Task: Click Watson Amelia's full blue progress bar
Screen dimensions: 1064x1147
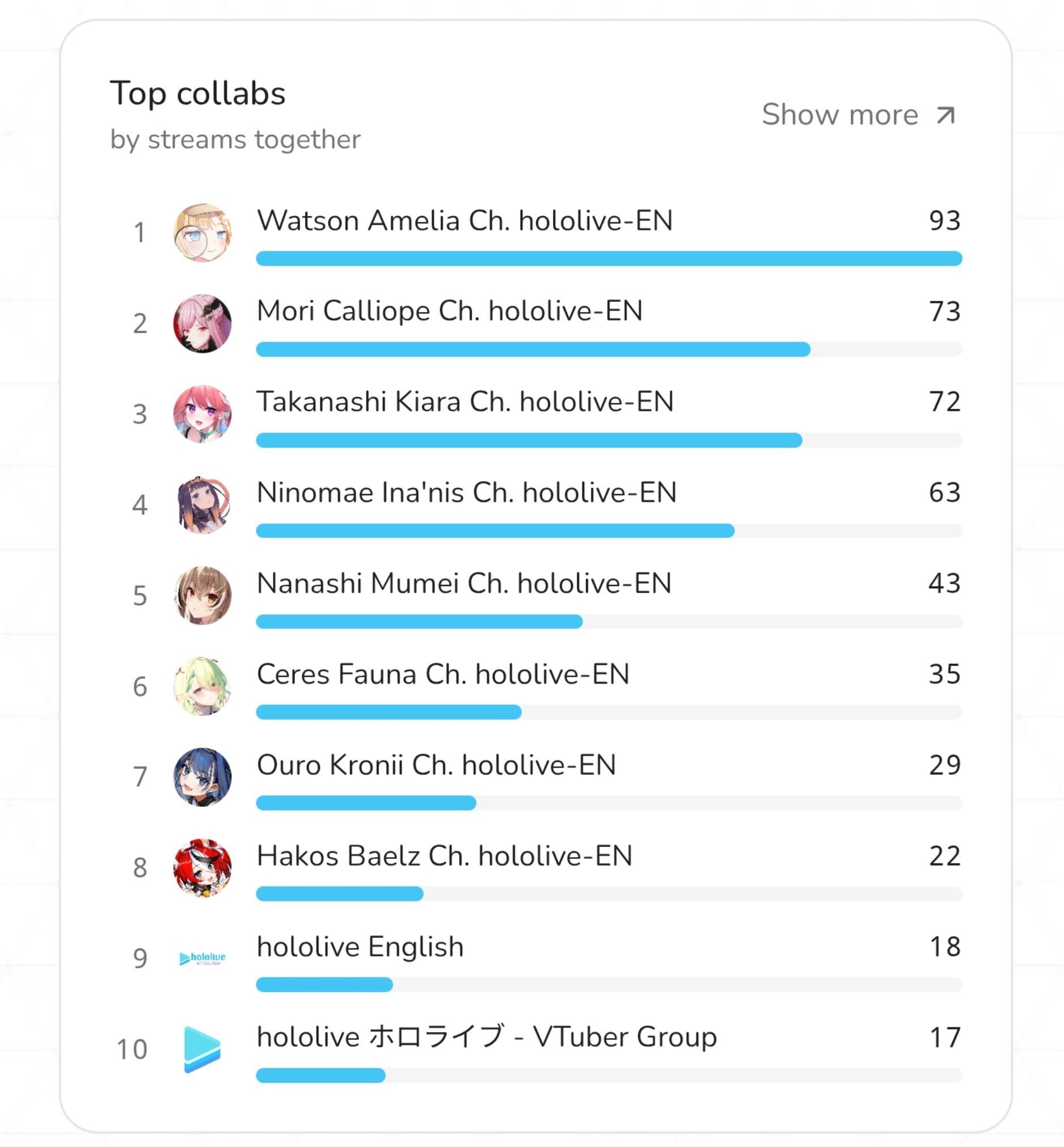Action: pyautogui.click(x=609, y=259)
